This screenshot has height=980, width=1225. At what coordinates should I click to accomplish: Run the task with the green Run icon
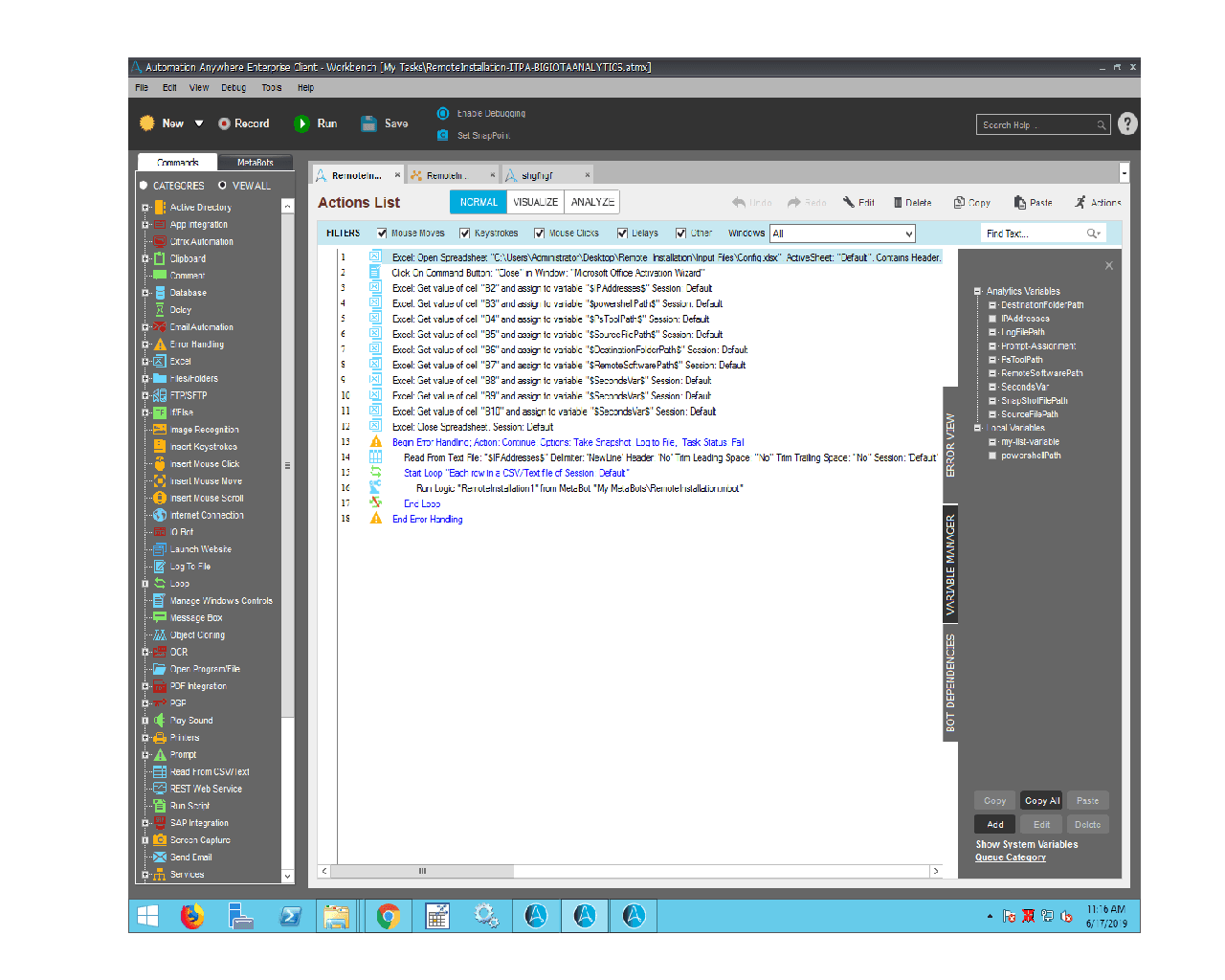click(x=301, y=123)
